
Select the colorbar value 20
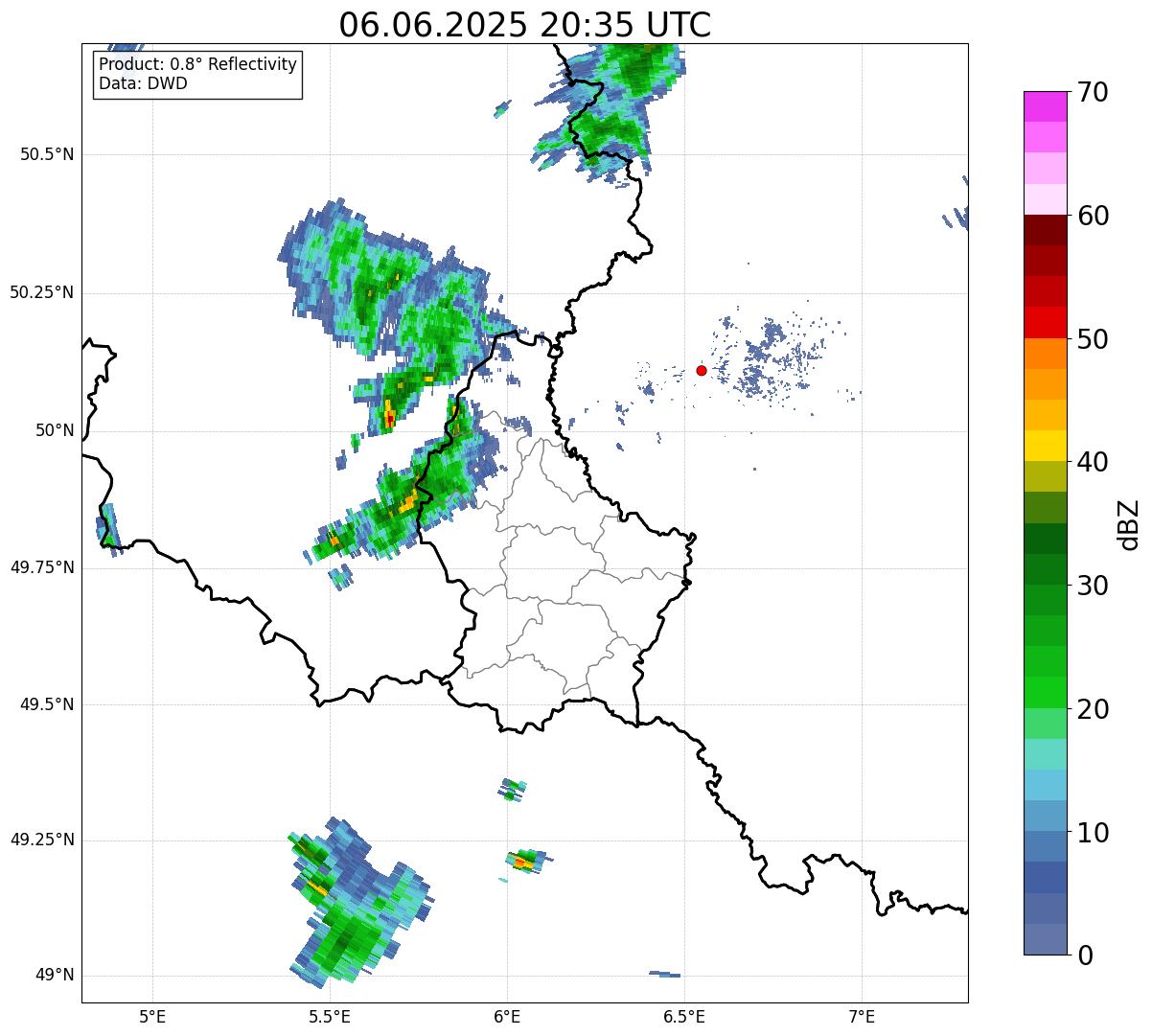1093,709
